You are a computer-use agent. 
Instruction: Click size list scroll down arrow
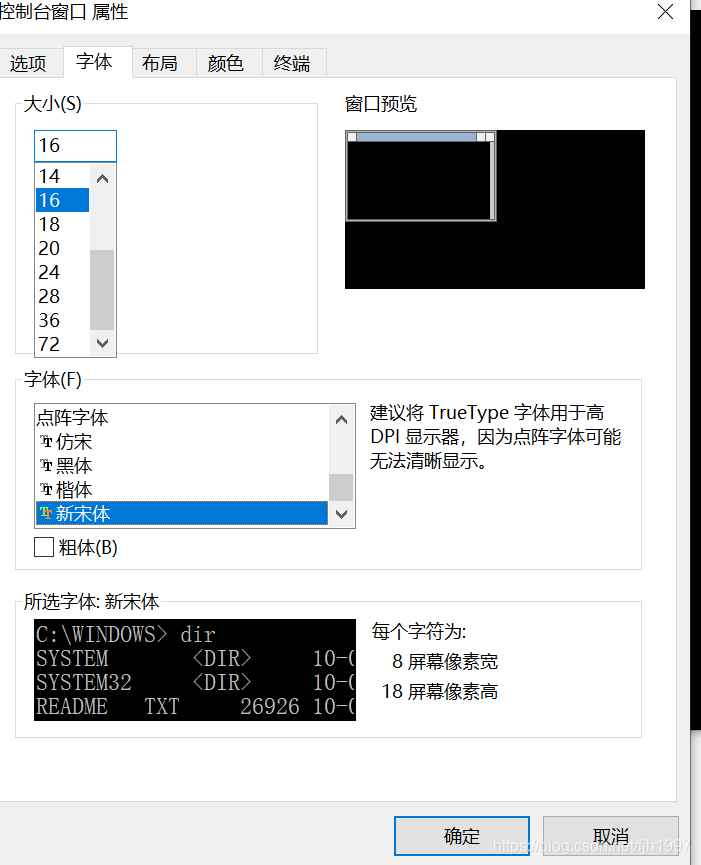pyautogui.click(x=102, y=343)
